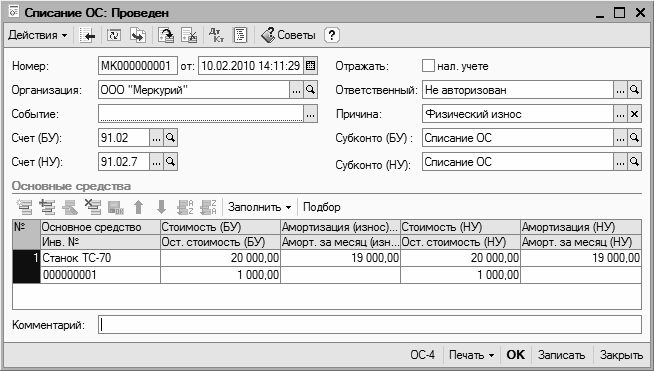654x371 pixels.
Task: Click the Причина field Физический износ
Action: coord(518,114)
